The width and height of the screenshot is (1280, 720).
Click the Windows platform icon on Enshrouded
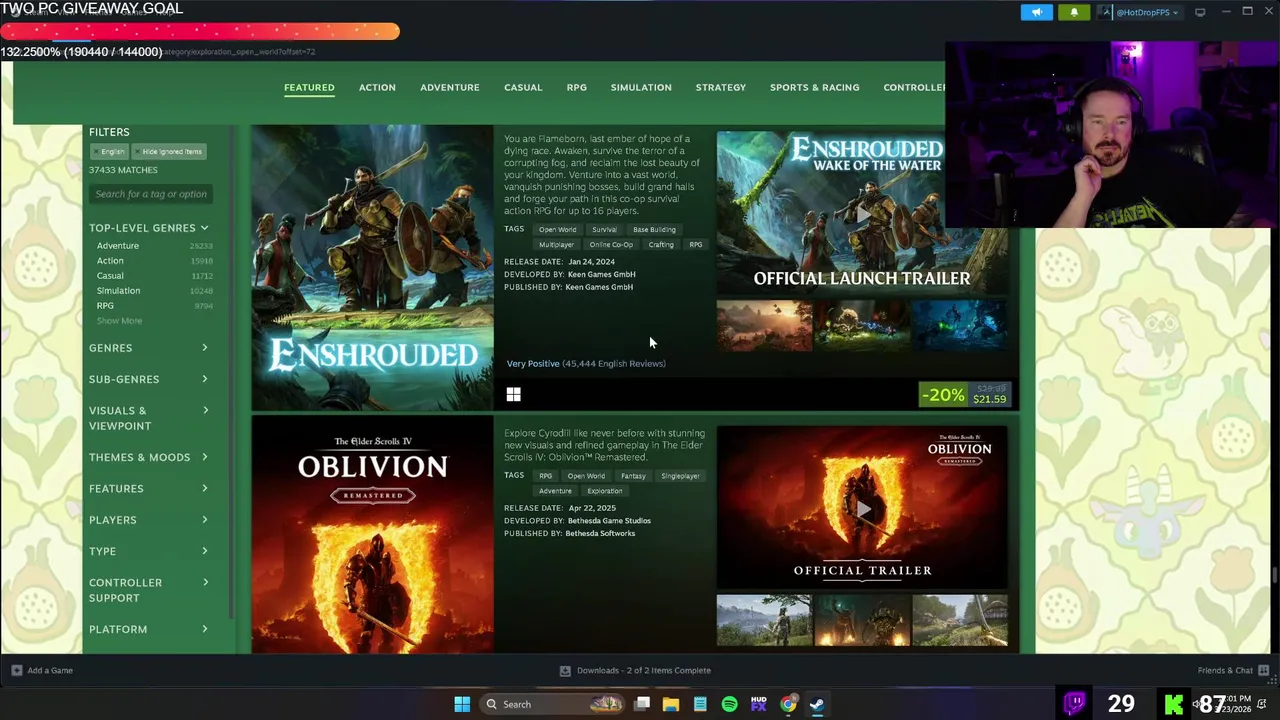pyautogui.click(x=513, y=395)
